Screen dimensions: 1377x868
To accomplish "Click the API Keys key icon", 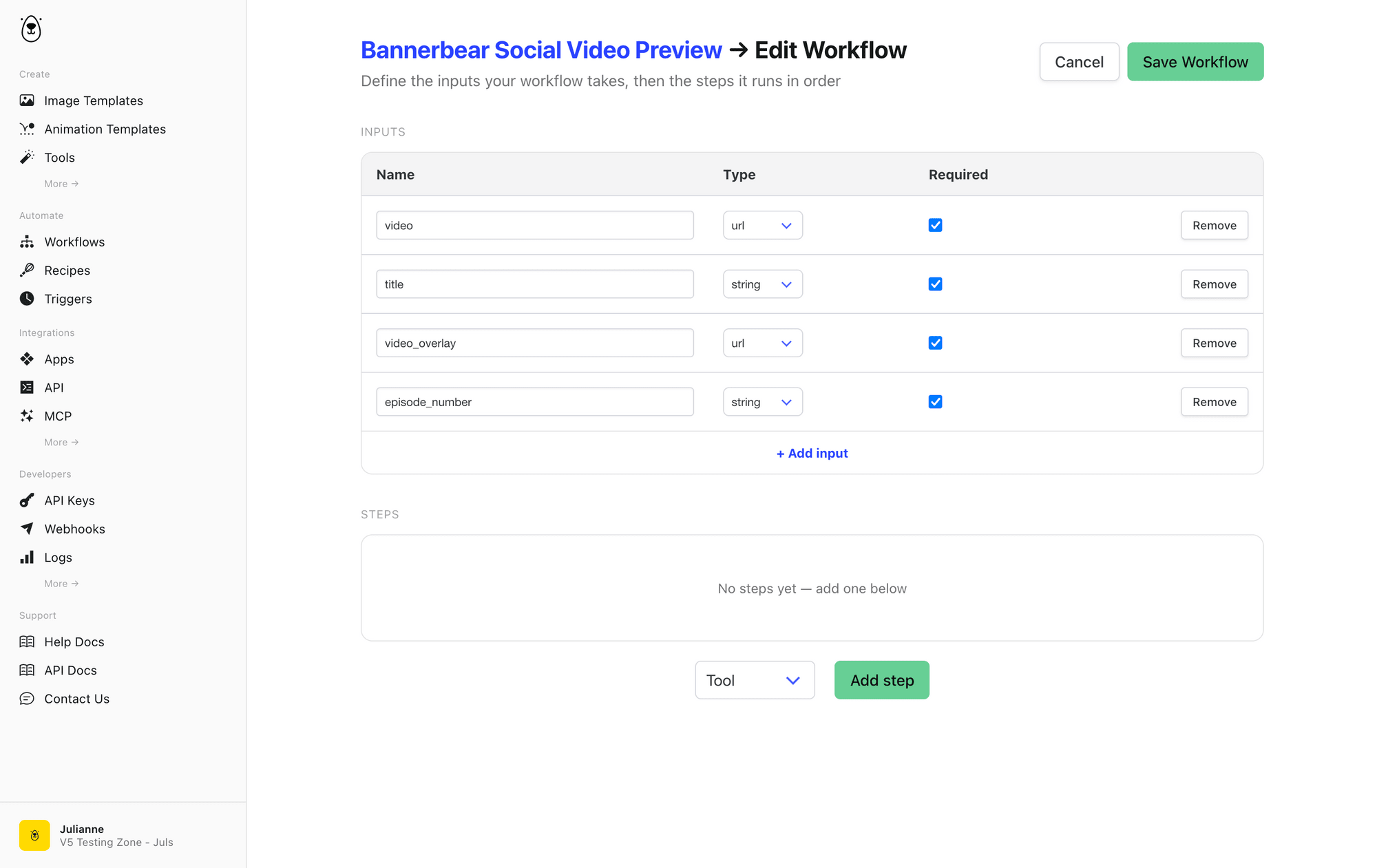I will (27, 500).
